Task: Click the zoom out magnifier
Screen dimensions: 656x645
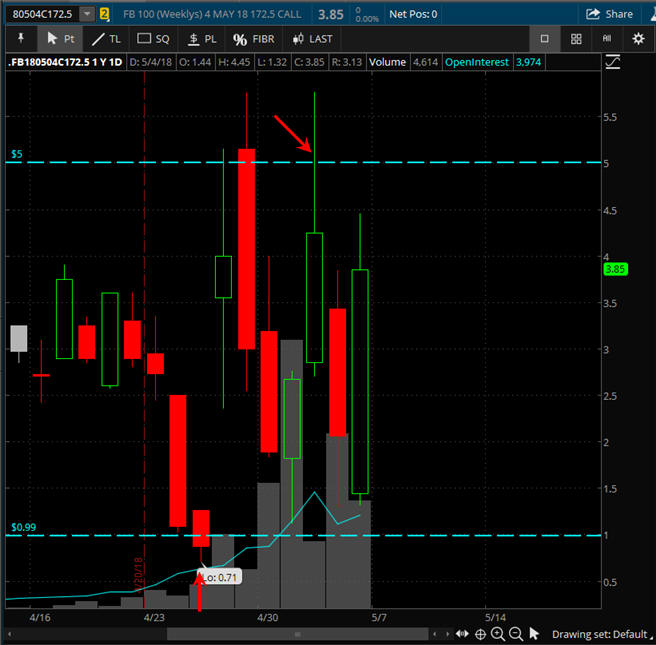Action: pyautogui.click(x=516, y=634)
